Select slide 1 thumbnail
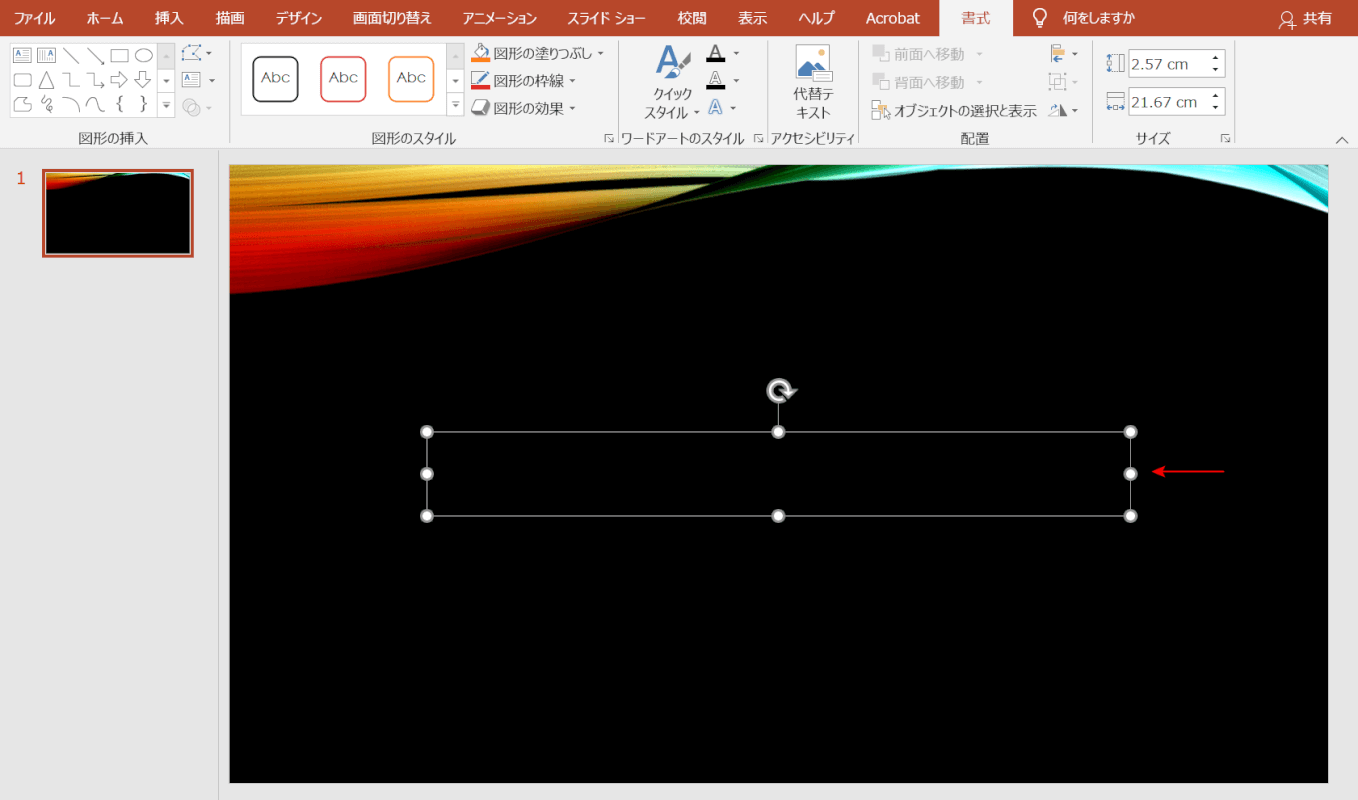 (x=118, y=213)
